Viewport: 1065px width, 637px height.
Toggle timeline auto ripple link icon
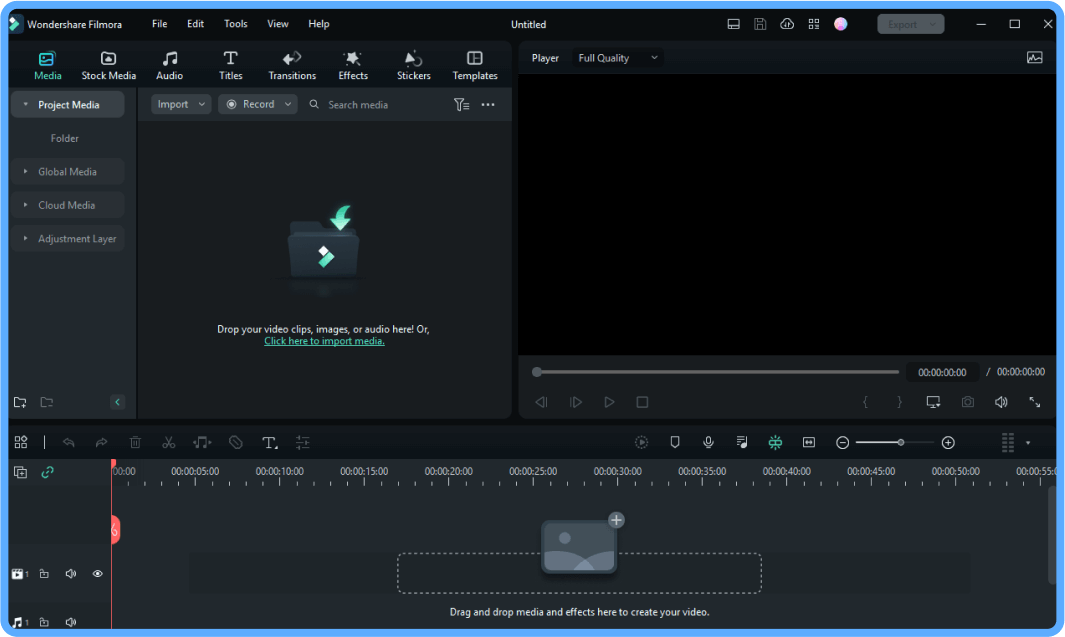[x=47, y=472]
